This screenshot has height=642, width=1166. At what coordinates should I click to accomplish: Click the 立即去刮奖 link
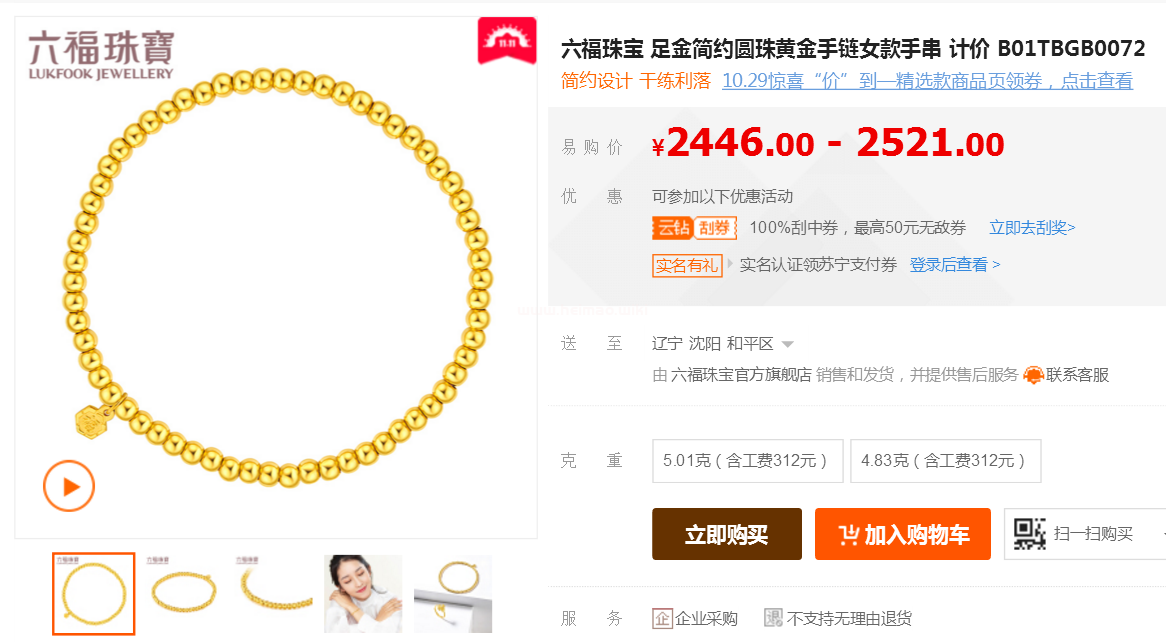coord(1032,228)
